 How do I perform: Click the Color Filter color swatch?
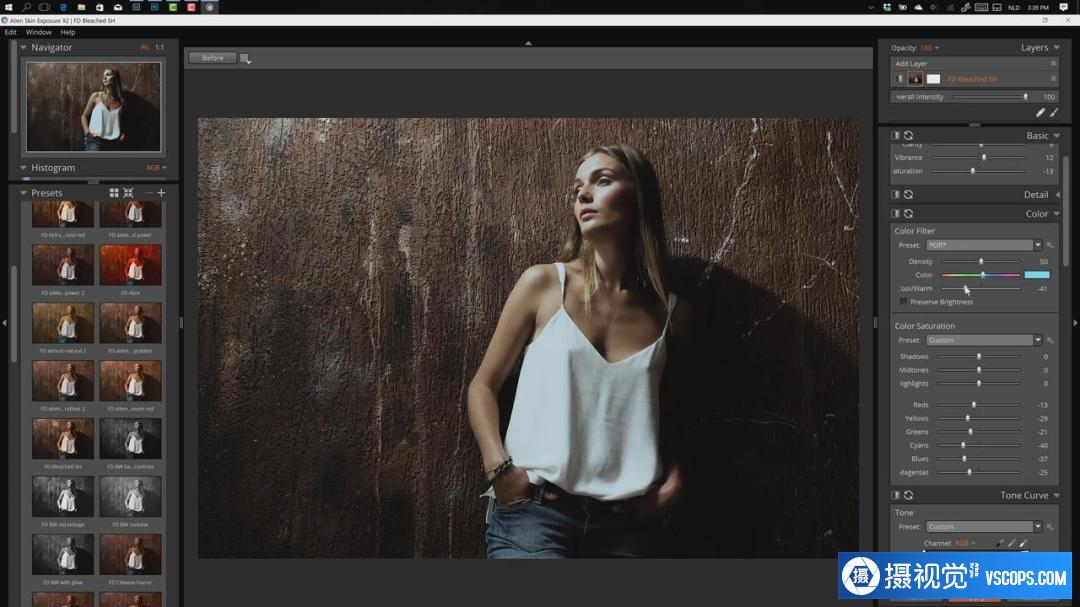coord(1037,275)
